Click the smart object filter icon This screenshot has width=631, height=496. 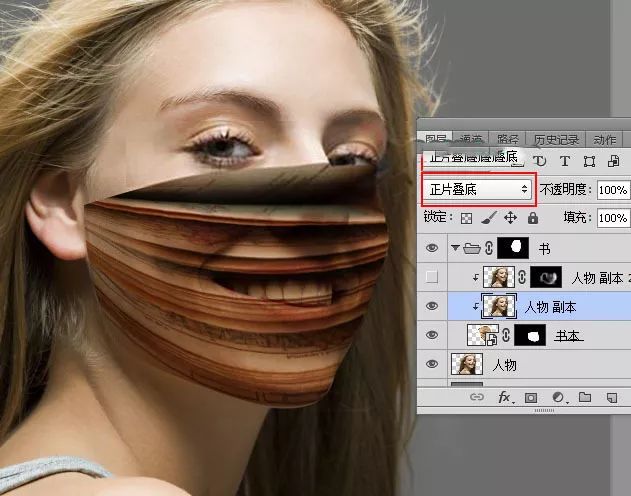point(614,161)
